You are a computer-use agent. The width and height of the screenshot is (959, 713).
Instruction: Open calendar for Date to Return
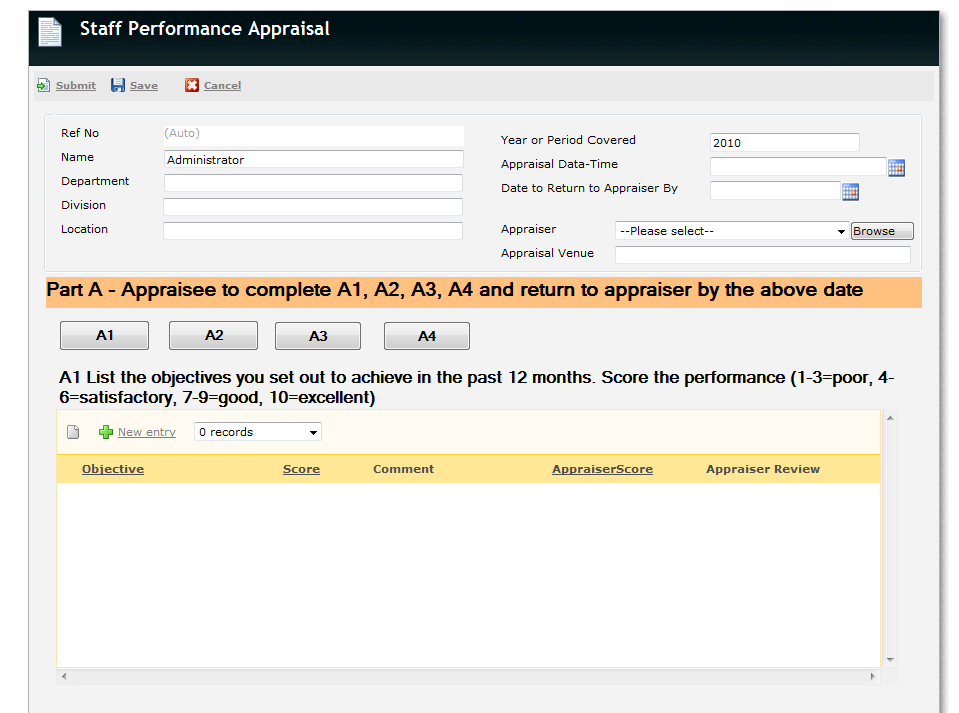[850, 191]
